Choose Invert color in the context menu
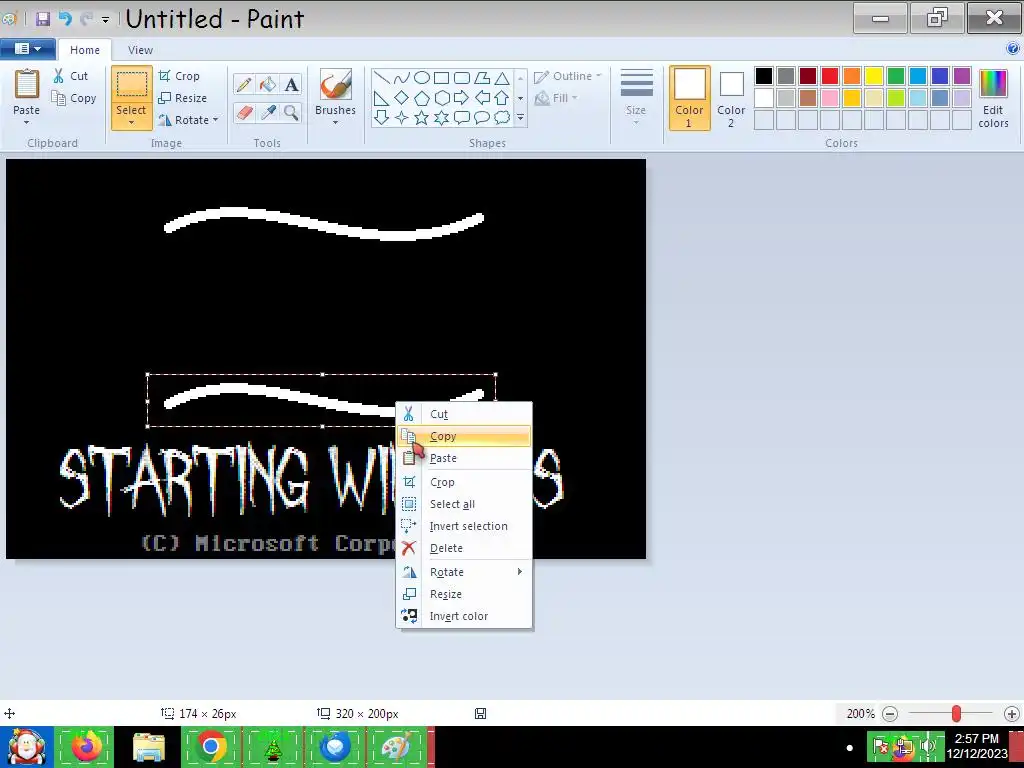The image size is (1024, 768). pyautogui.click(x=464, y=616)
